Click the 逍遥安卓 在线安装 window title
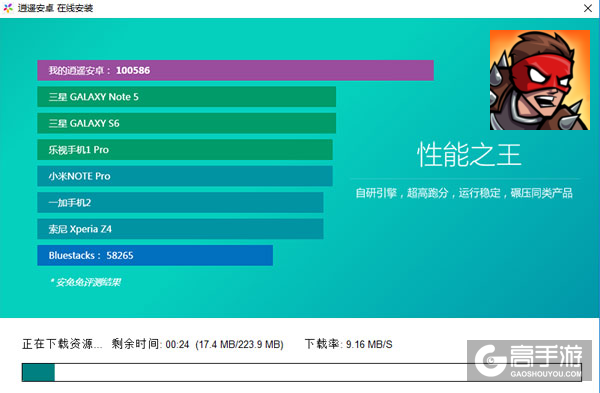This screenshot has width=600, height=393. click(x=55, y=8)
